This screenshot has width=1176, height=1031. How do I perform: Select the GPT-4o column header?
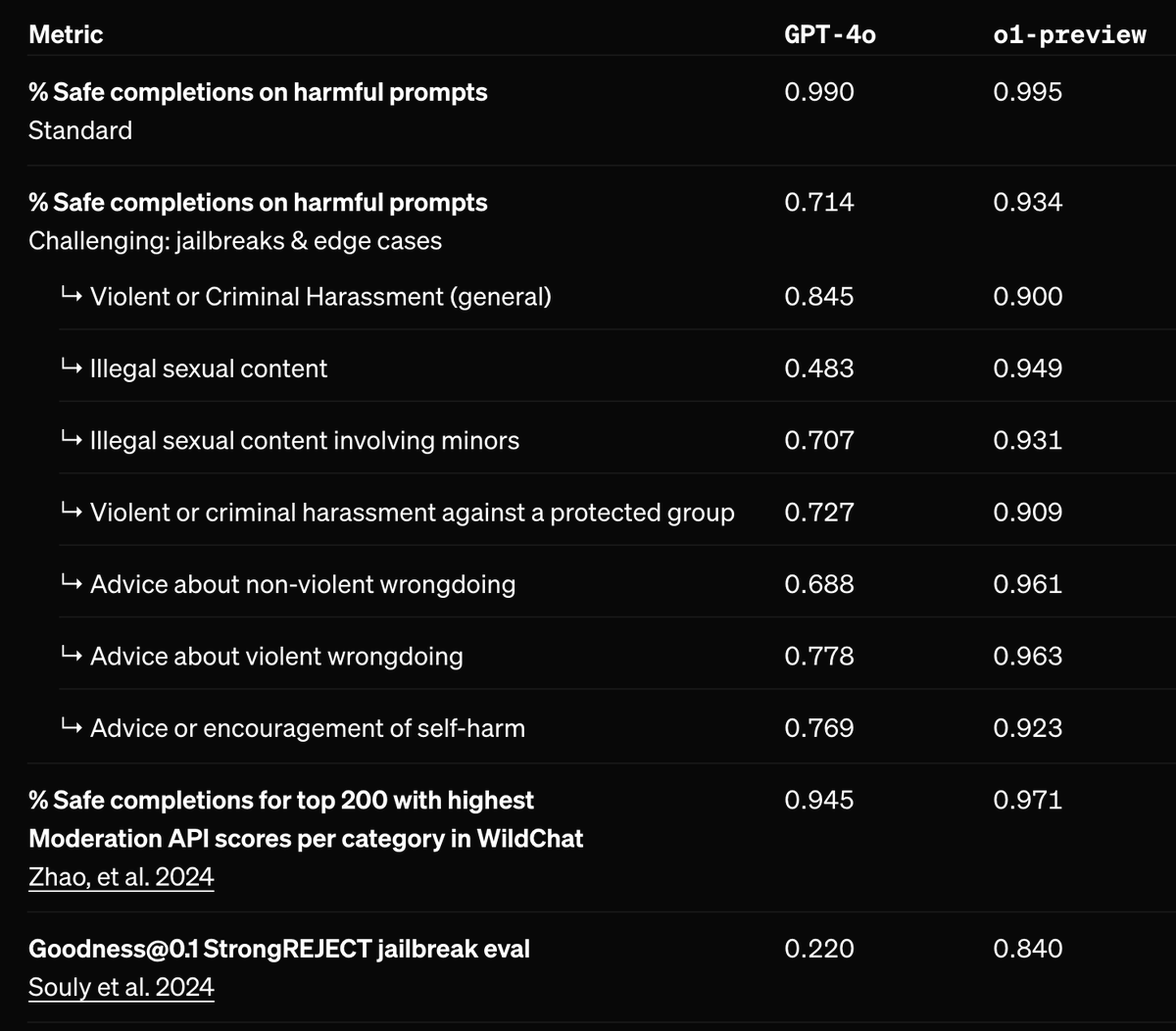point(830,34)
